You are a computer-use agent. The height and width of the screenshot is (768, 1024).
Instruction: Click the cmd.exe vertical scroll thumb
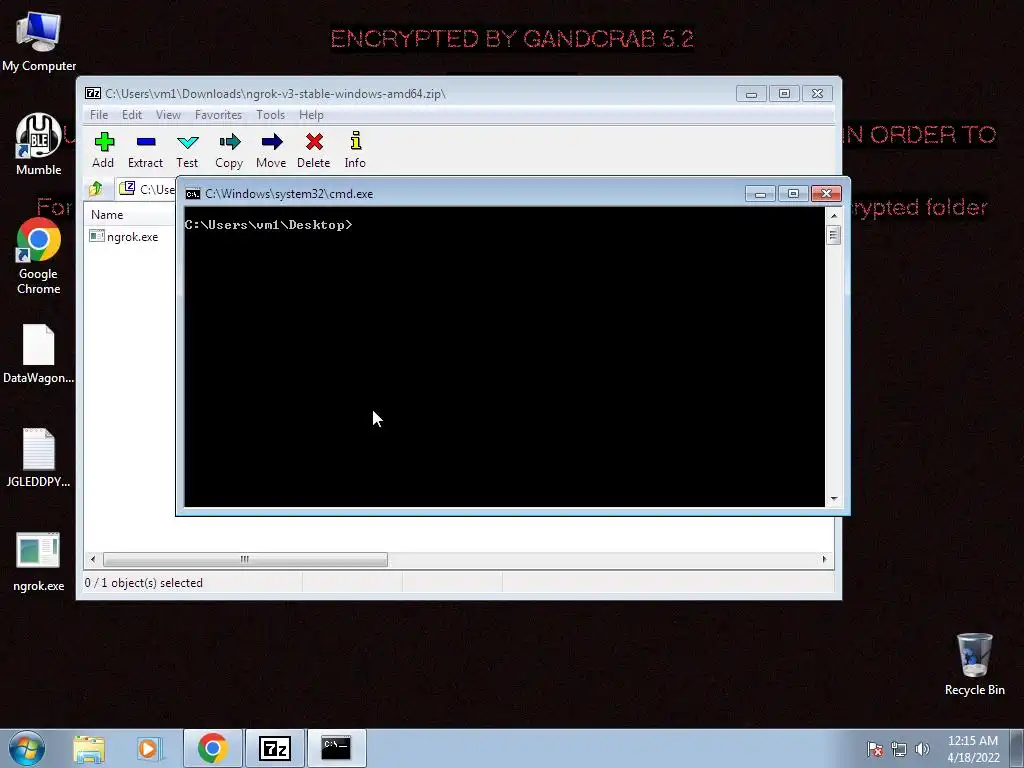[x=833, y=234]
